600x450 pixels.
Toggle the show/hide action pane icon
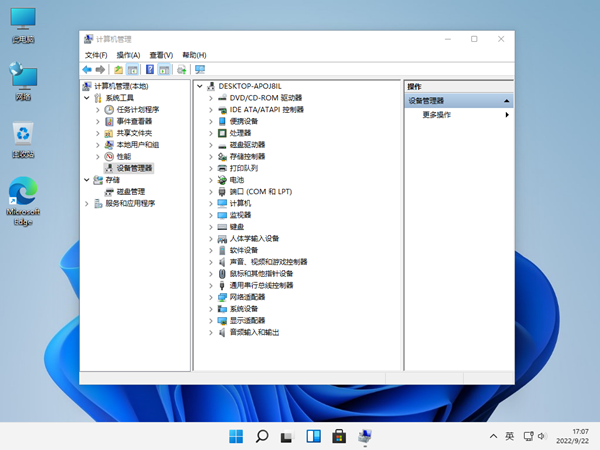coord(164,70)
